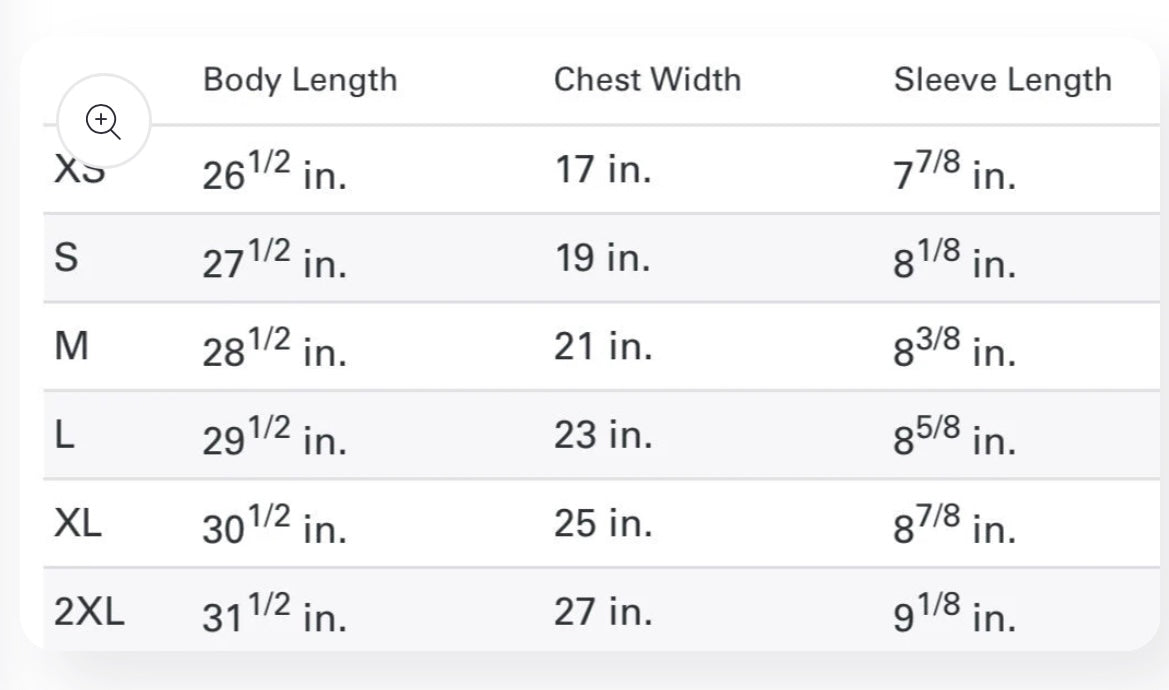Click the L size row label

tap(65, 434)
